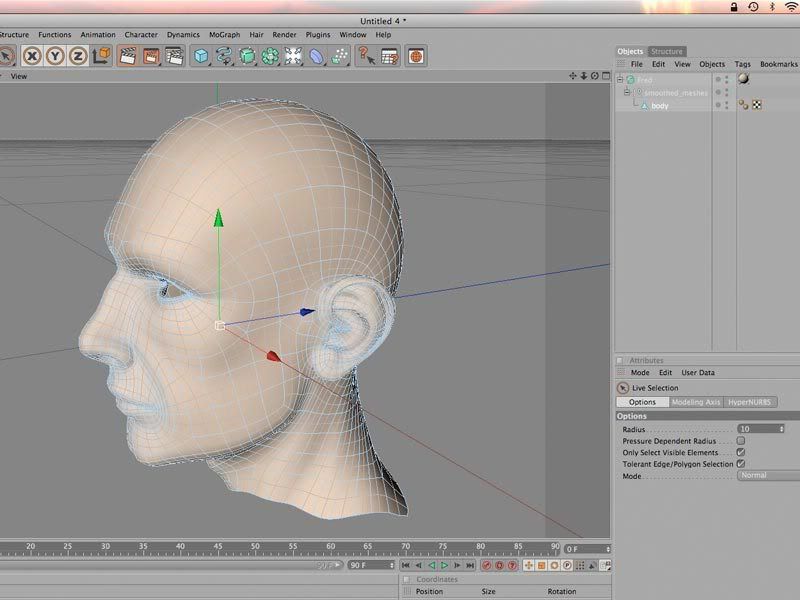Lock the X axis in toolbar

point(32,56)
